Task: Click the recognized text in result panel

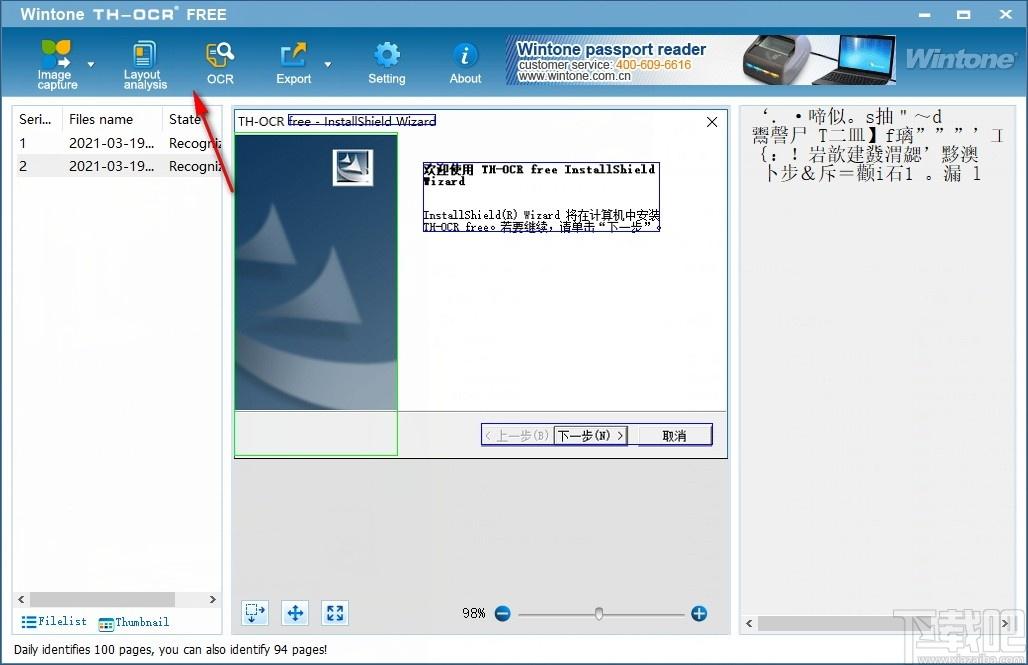Action: click(x=877, y=146)
